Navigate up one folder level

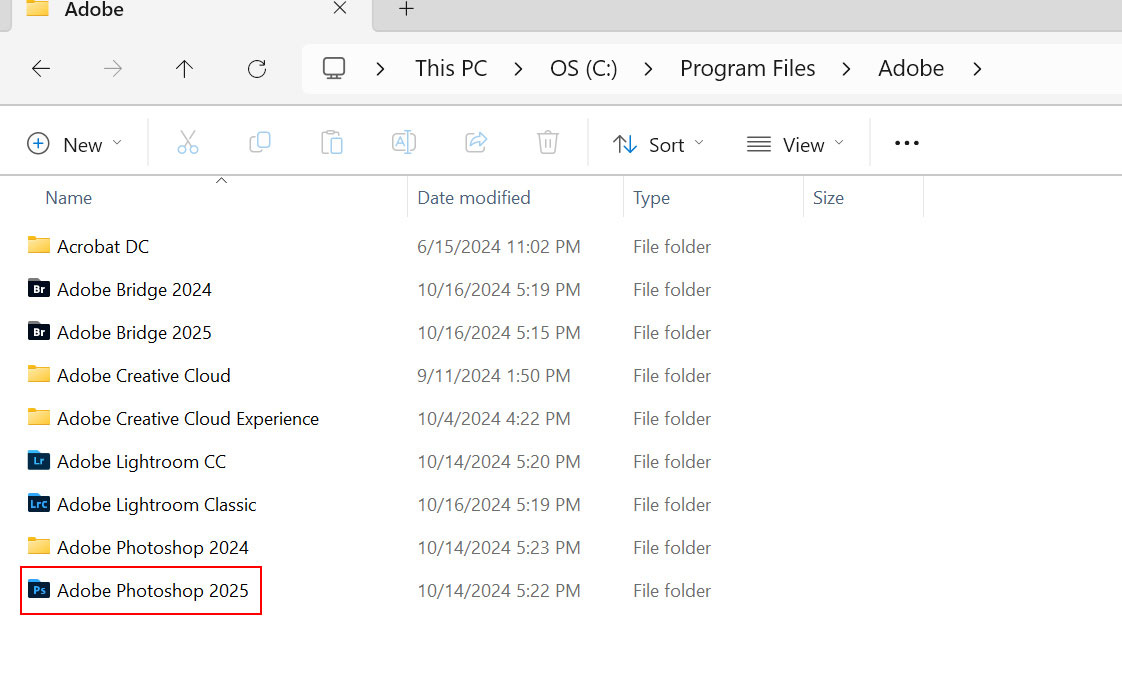point(184,68)
